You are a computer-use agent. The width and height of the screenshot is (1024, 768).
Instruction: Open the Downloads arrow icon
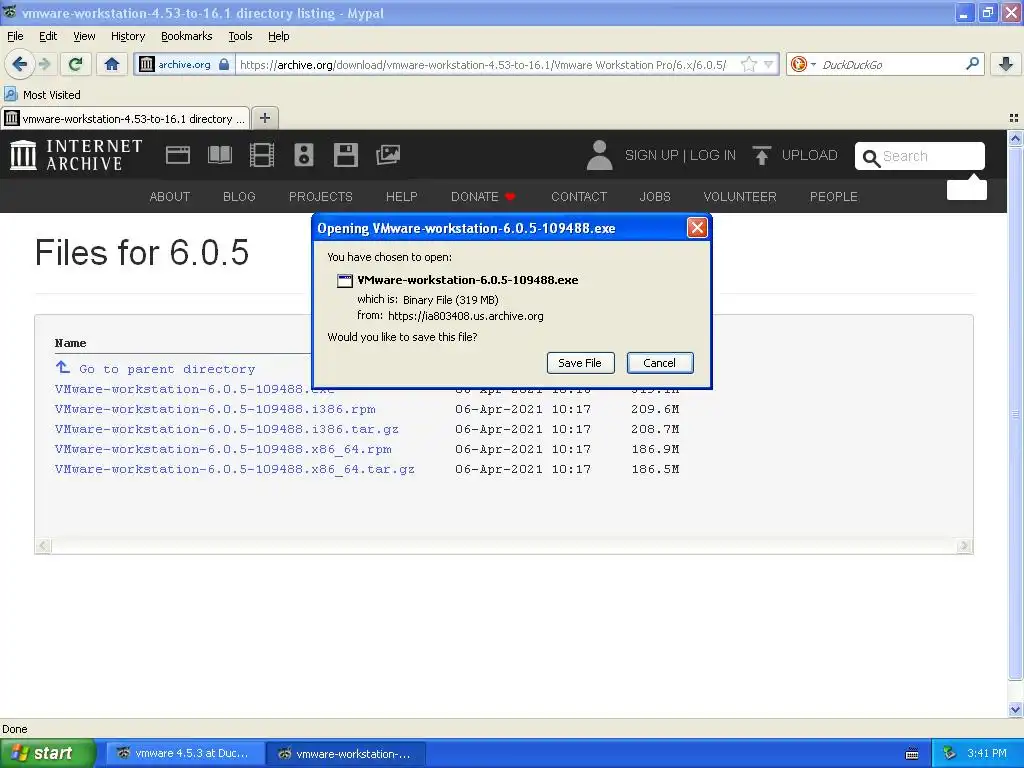(x=1006, y=64)
